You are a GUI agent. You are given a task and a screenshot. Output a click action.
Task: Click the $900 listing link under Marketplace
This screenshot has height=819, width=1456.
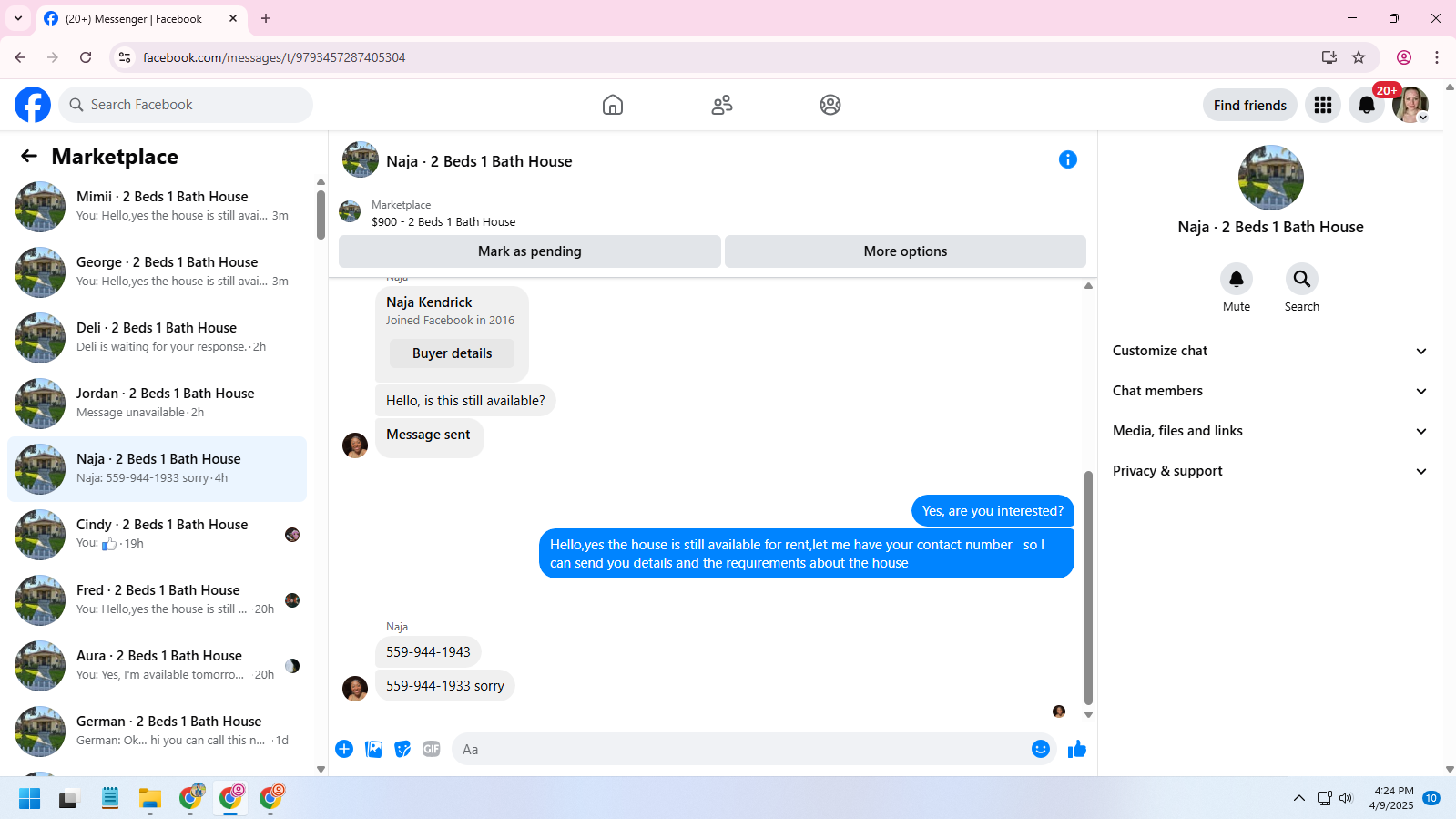tap(443, 221)
